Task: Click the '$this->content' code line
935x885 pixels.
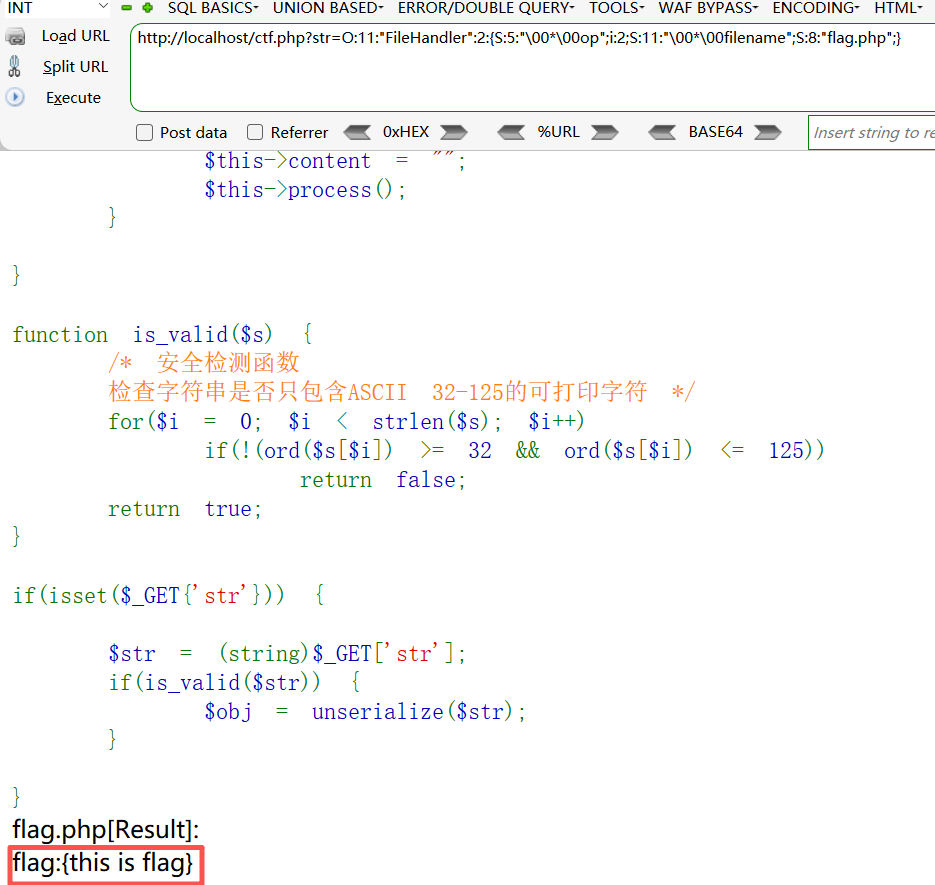Action: point(335,161)
